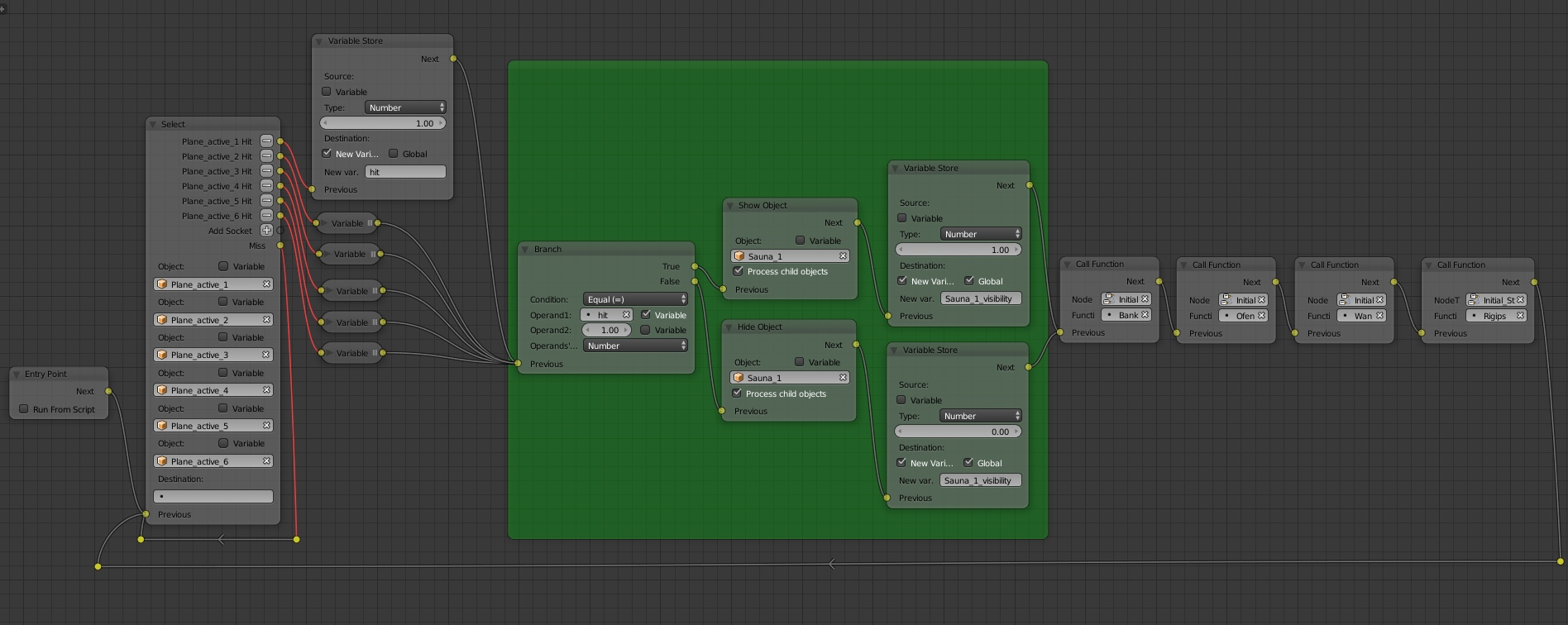Open the Operands' type Number dropdown

tap(635, 346)
